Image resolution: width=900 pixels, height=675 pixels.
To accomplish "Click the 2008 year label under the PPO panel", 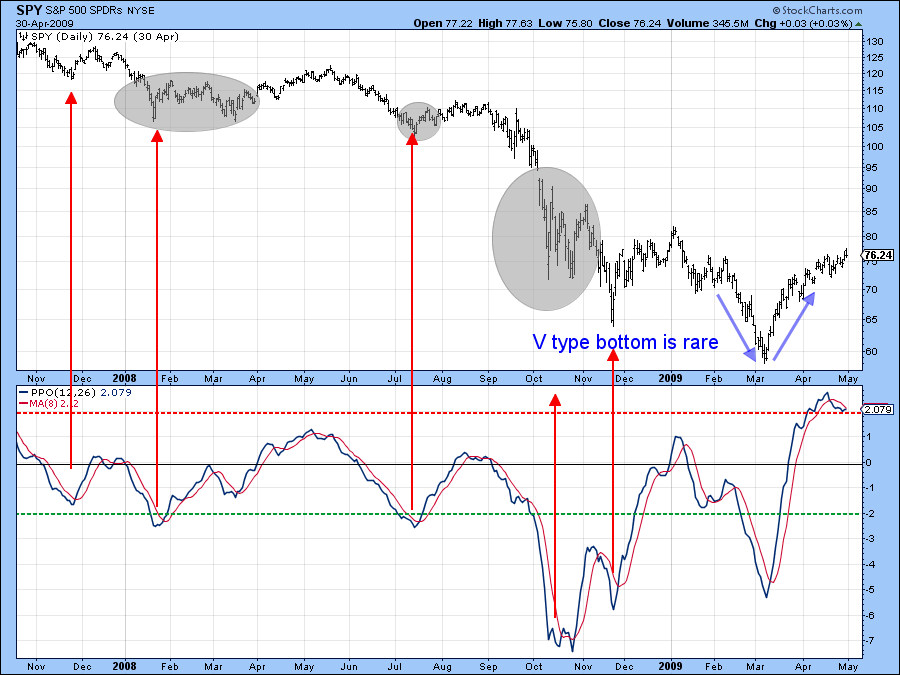I will coord(125,666).
